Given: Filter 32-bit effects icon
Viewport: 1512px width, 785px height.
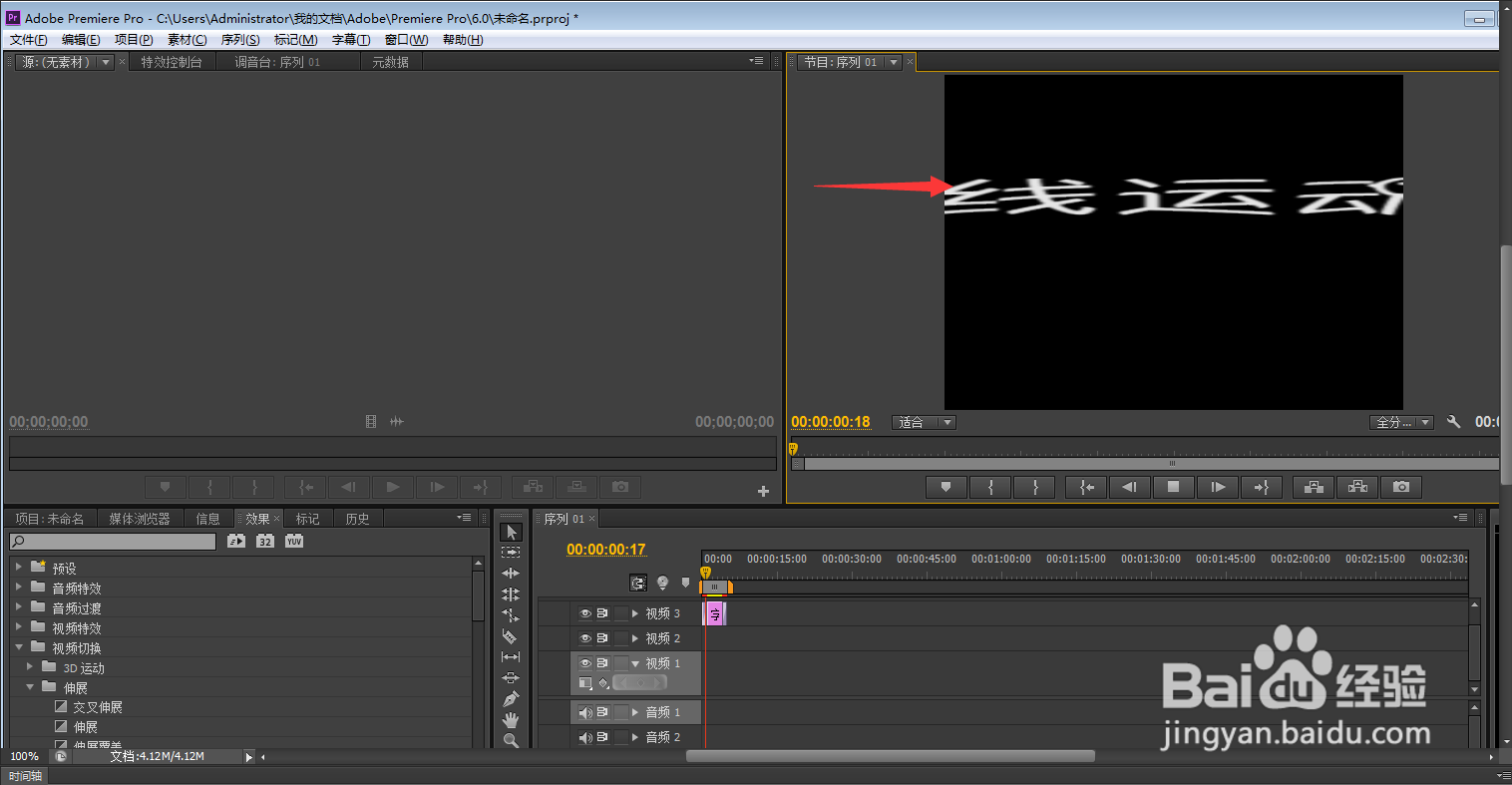Looking at the screenshot, I should pos(264,541).
